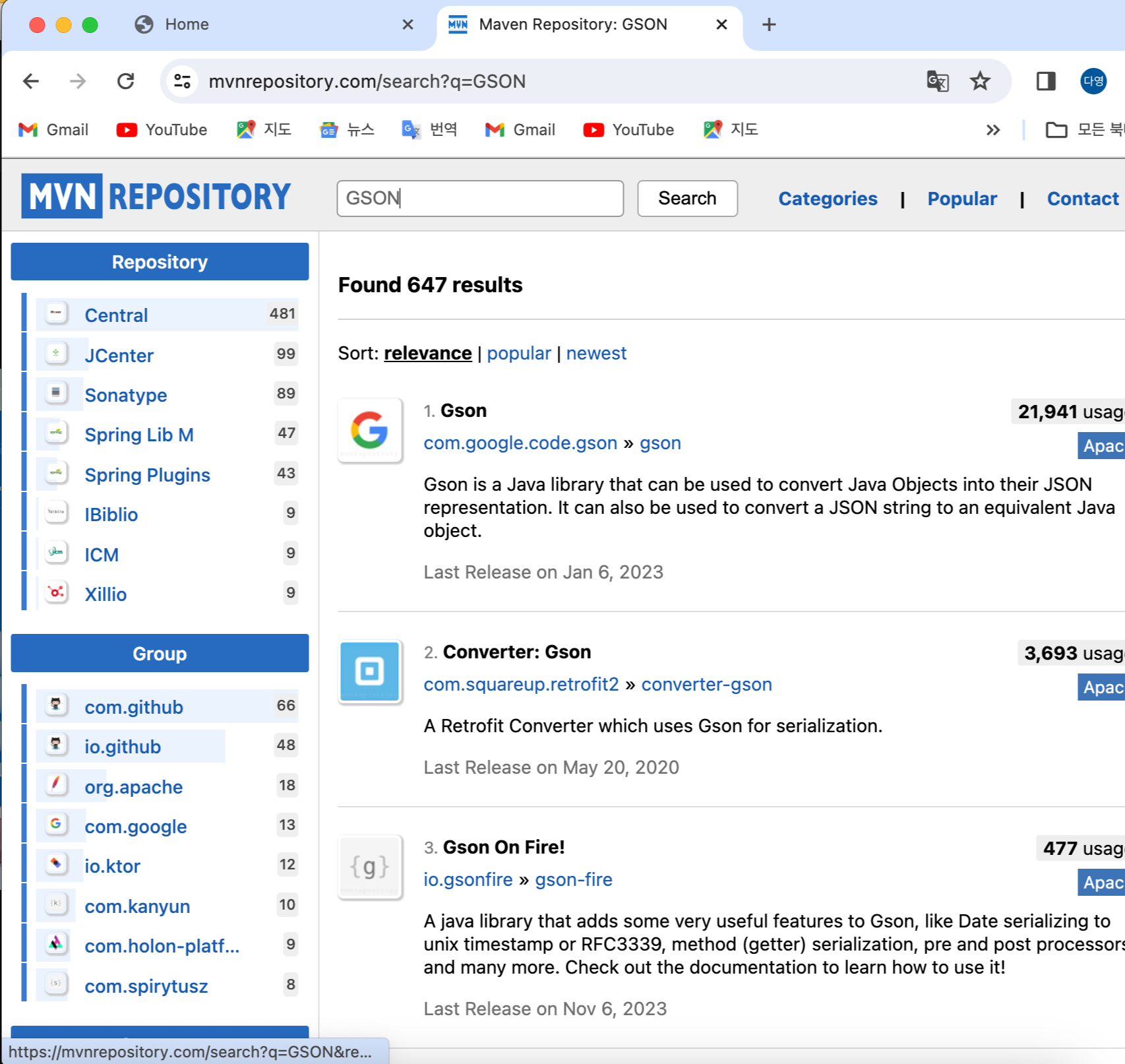Click the browser back arrow
The width and height of the screenshot is (1125, 1064).
click(x=31, y=81)
